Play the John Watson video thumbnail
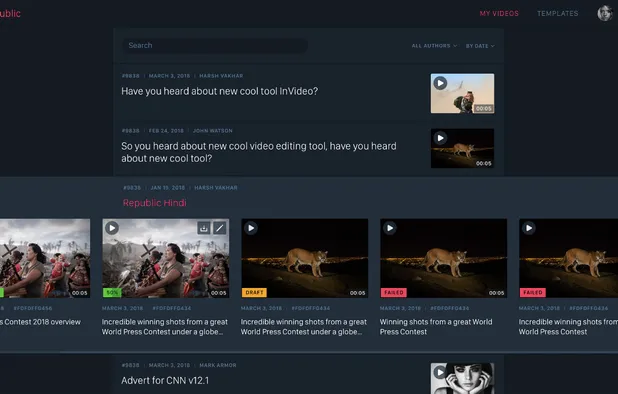618x394 pixels. pyautogui.click(x=440, y=138)
